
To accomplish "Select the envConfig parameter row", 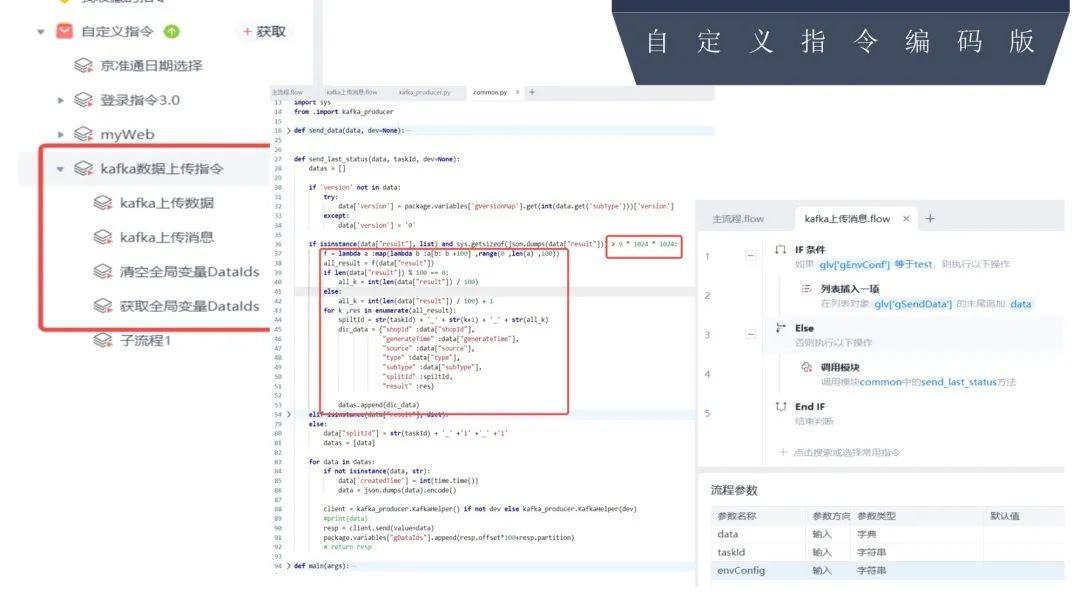I will pos(887,570).
